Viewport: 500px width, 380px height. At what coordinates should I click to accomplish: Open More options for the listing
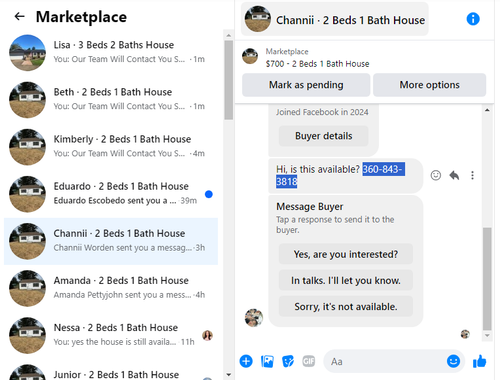pos(429,85)
